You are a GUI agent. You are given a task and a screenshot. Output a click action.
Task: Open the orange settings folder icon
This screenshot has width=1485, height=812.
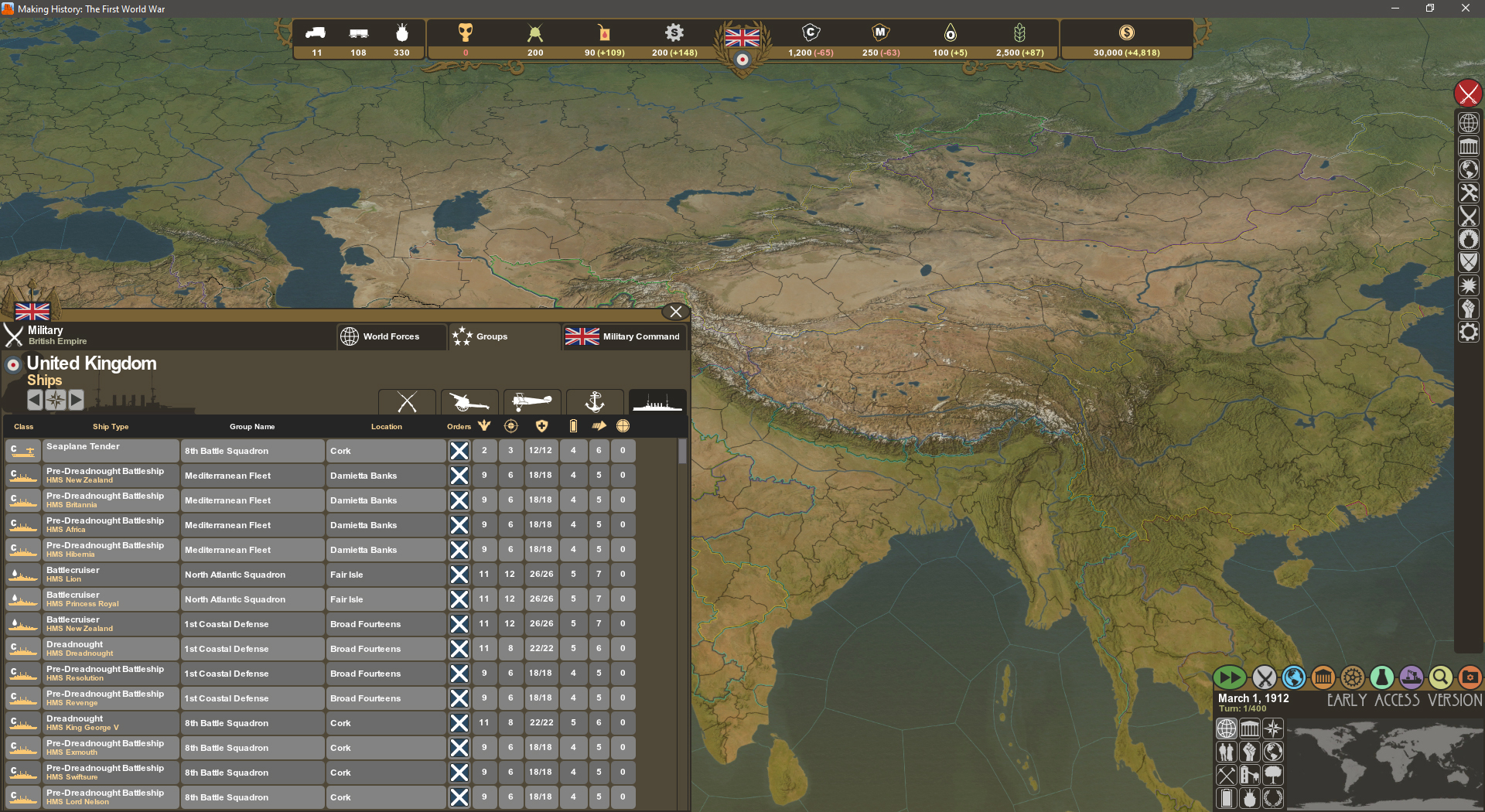pyautogui.click(x=1470, y=678)
